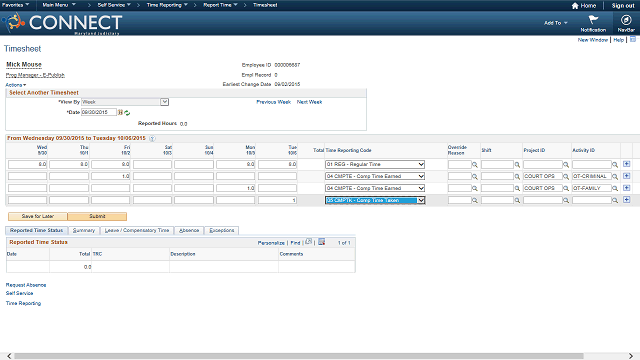Viewport: 640px width, 360px height.
Task: Add row with plus icon on Regular Time row
Action: [627, 164]
